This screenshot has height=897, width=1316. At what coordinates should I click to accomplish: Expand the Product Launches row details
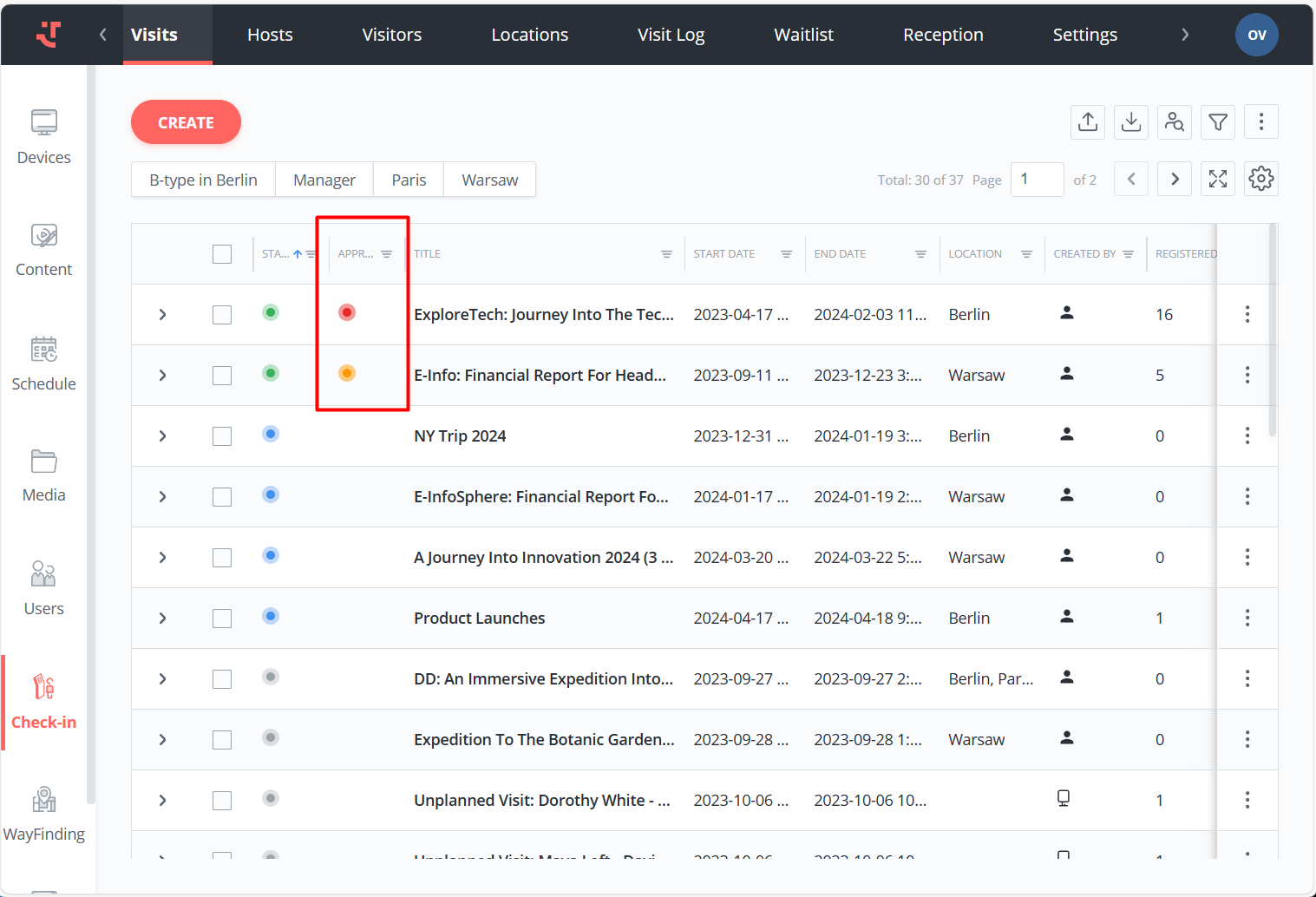pos(162,619)
